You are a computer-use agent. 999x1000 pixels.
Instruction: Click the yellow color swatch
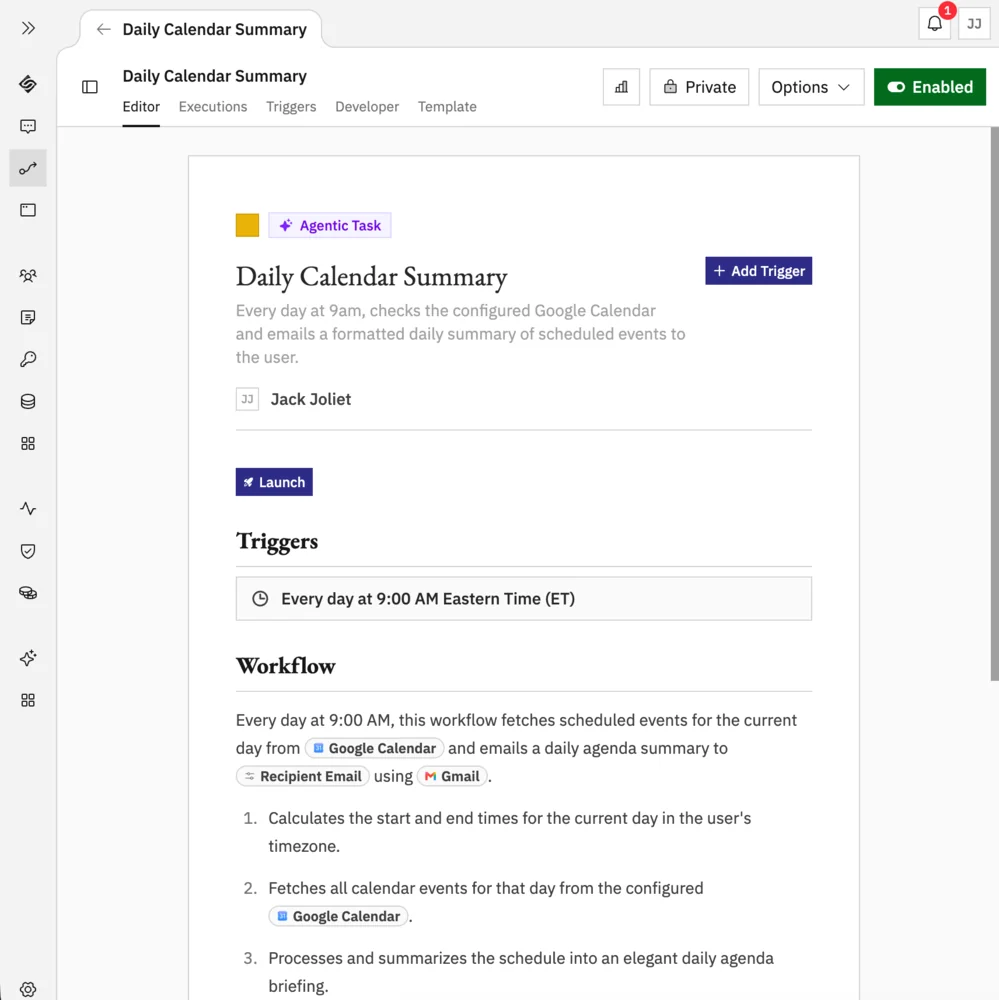tap(248, 225)
